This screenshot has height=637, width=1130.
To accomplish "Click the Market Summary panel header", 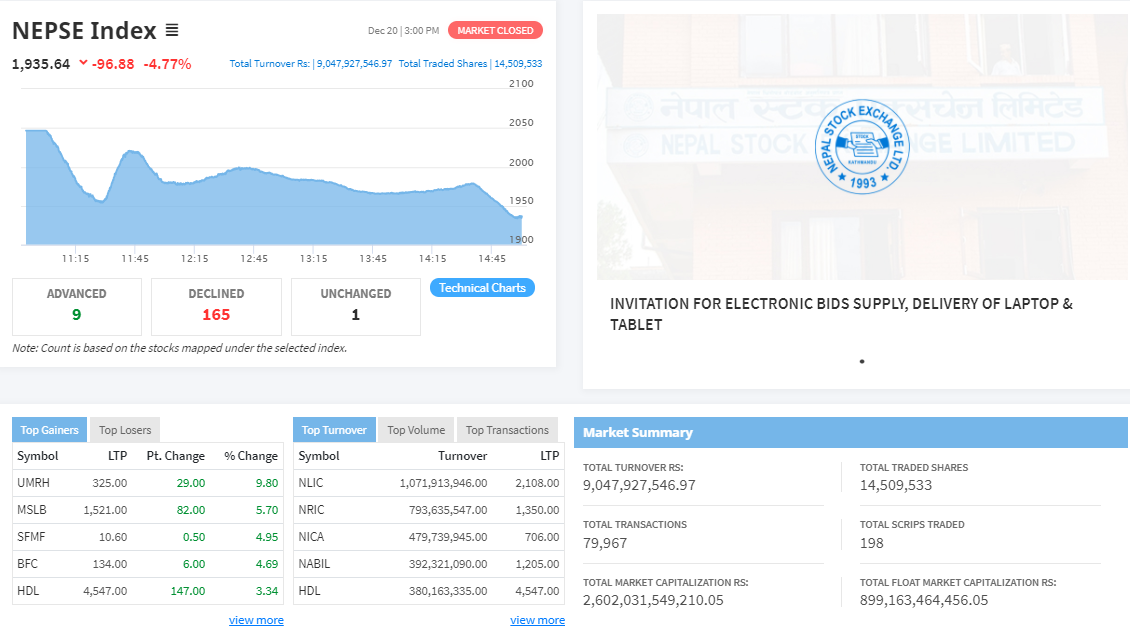I will pyautogui.click(x=850, y=432).
